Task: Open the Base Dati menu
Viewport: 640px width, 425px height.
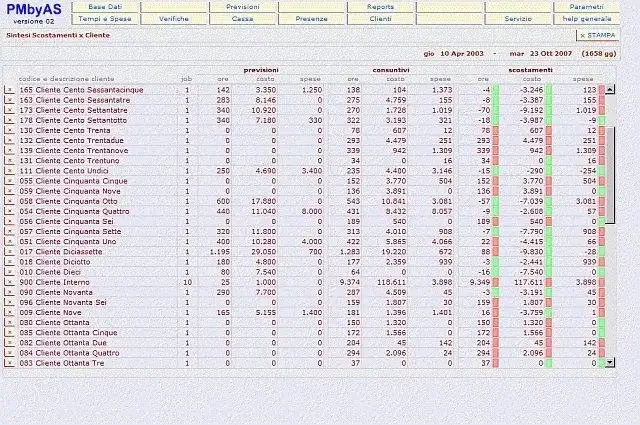Action: tap(105, 7)
